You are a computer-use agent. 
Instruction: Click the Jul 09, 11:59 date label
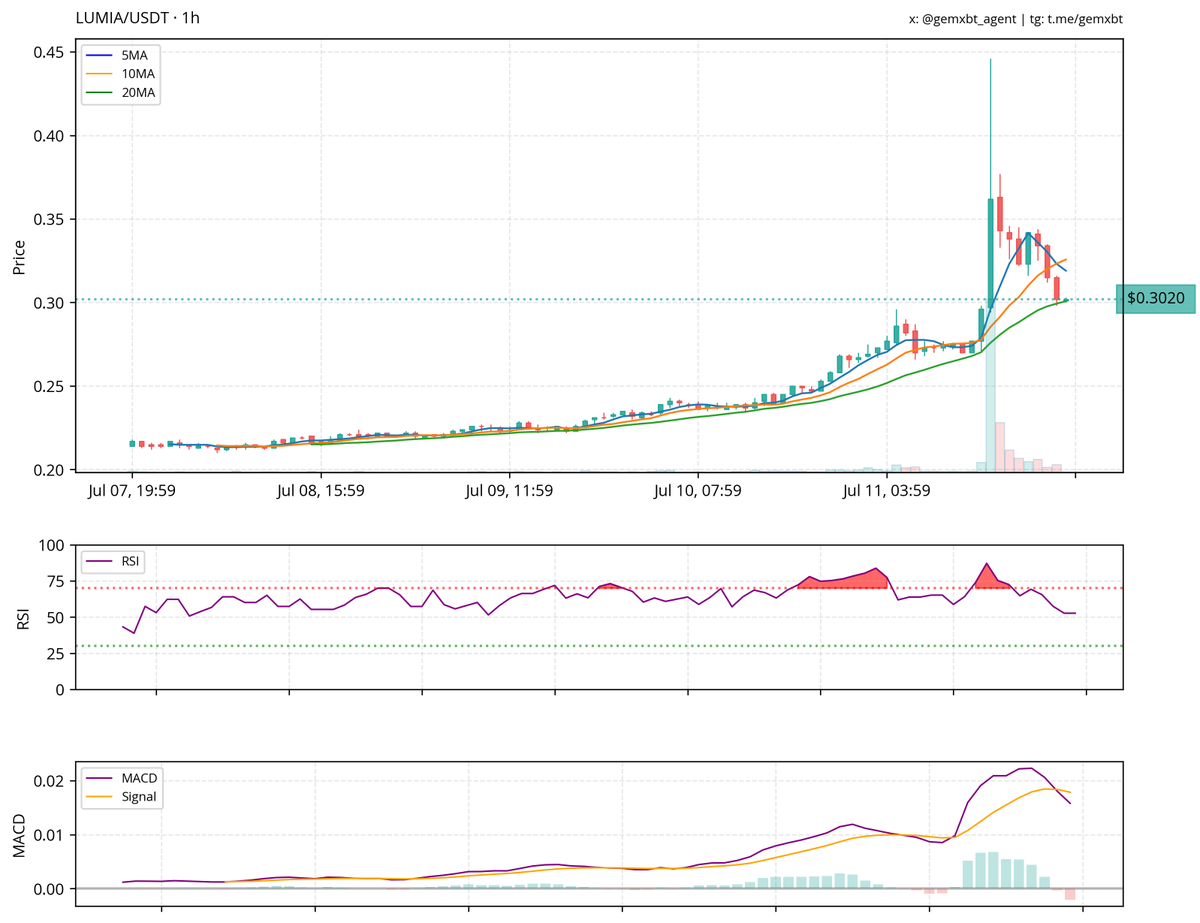tap(510, 491)
